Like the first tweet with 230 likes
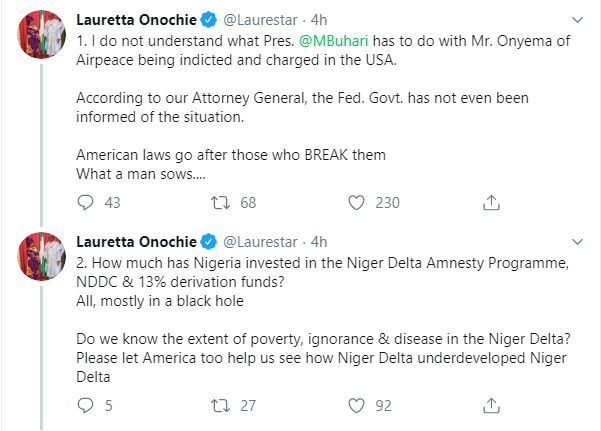 click(x=356, y=203)
